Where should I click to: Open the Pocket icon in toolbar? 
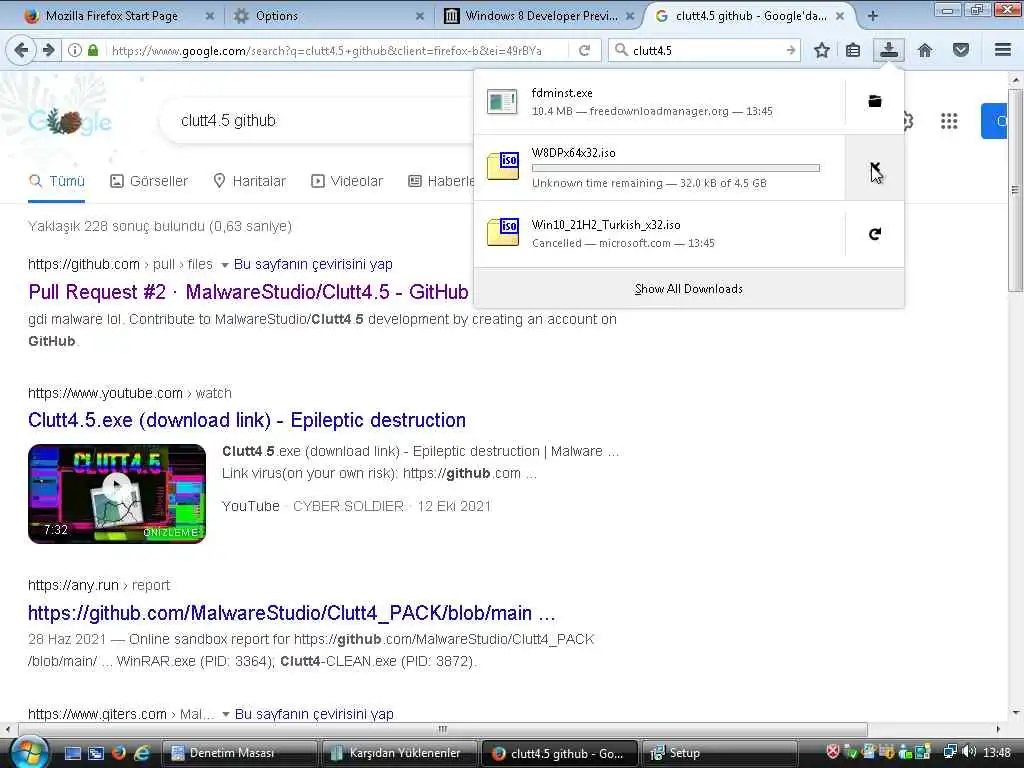click(x=961, y=50)
